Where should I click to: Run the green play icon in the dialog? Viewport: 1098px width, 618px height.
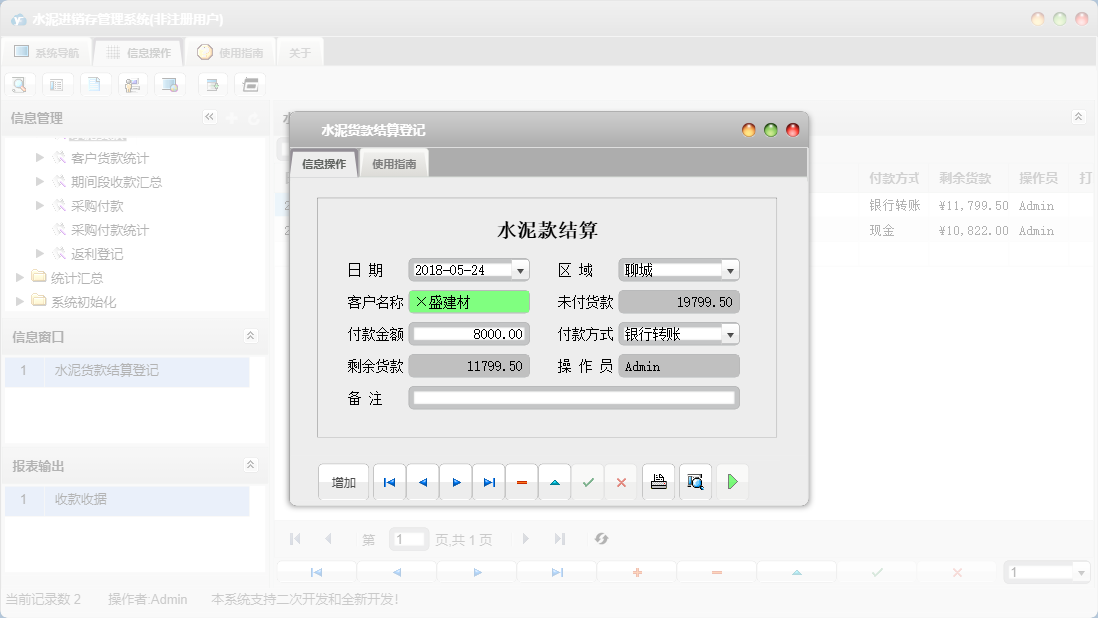(x=731, y=482)
